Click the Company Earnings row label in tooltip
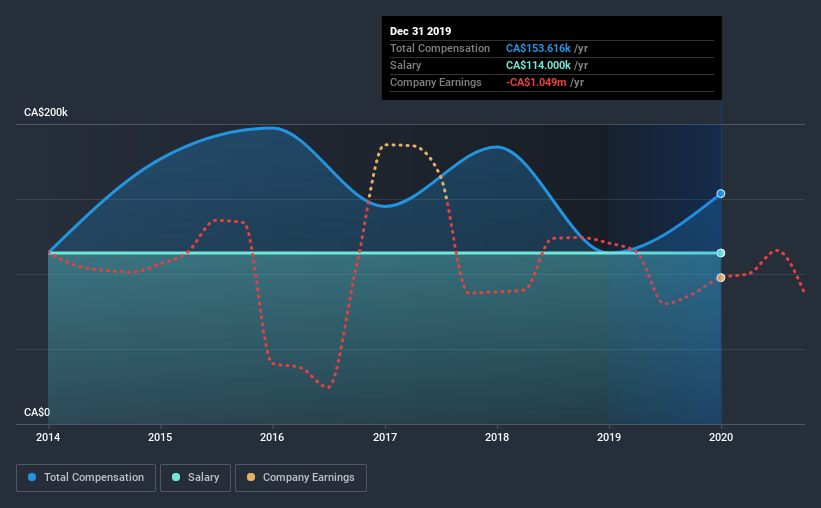The width and height of the screenshot is (821, 508). pos(436,82)
